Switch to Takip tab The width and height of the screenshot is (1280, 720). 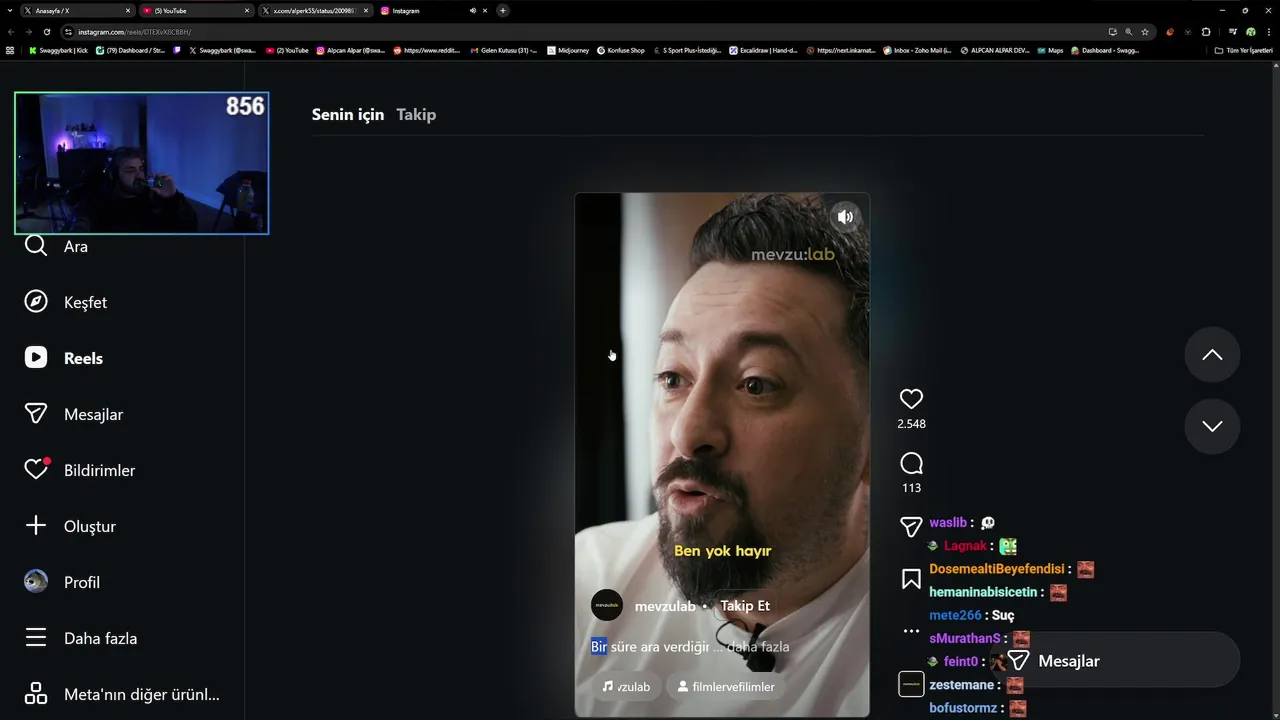click(x=416, y=114)
